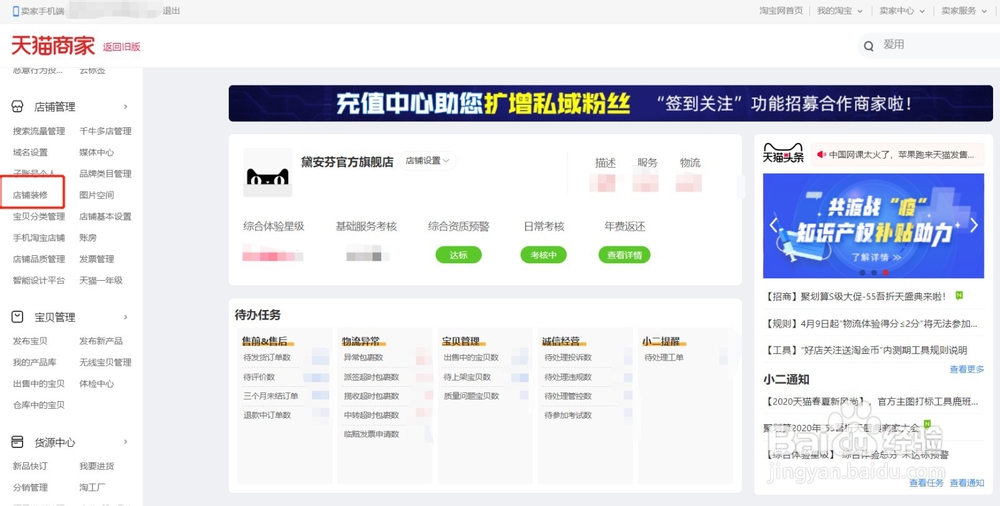Click 退款中订单数 task row
This screenshot has height=506, width=1000.
(267, 415)
